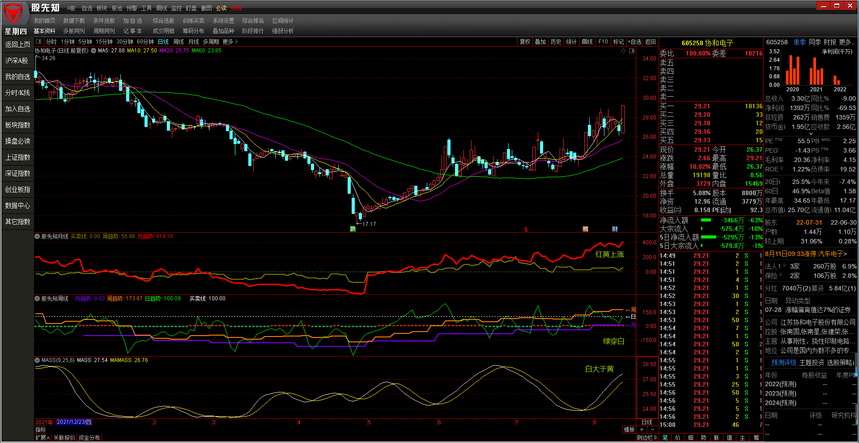Viewport: 859px width, 443px height.
Task: Open 沪深A股 from the left sidebar
Action: 18,61
